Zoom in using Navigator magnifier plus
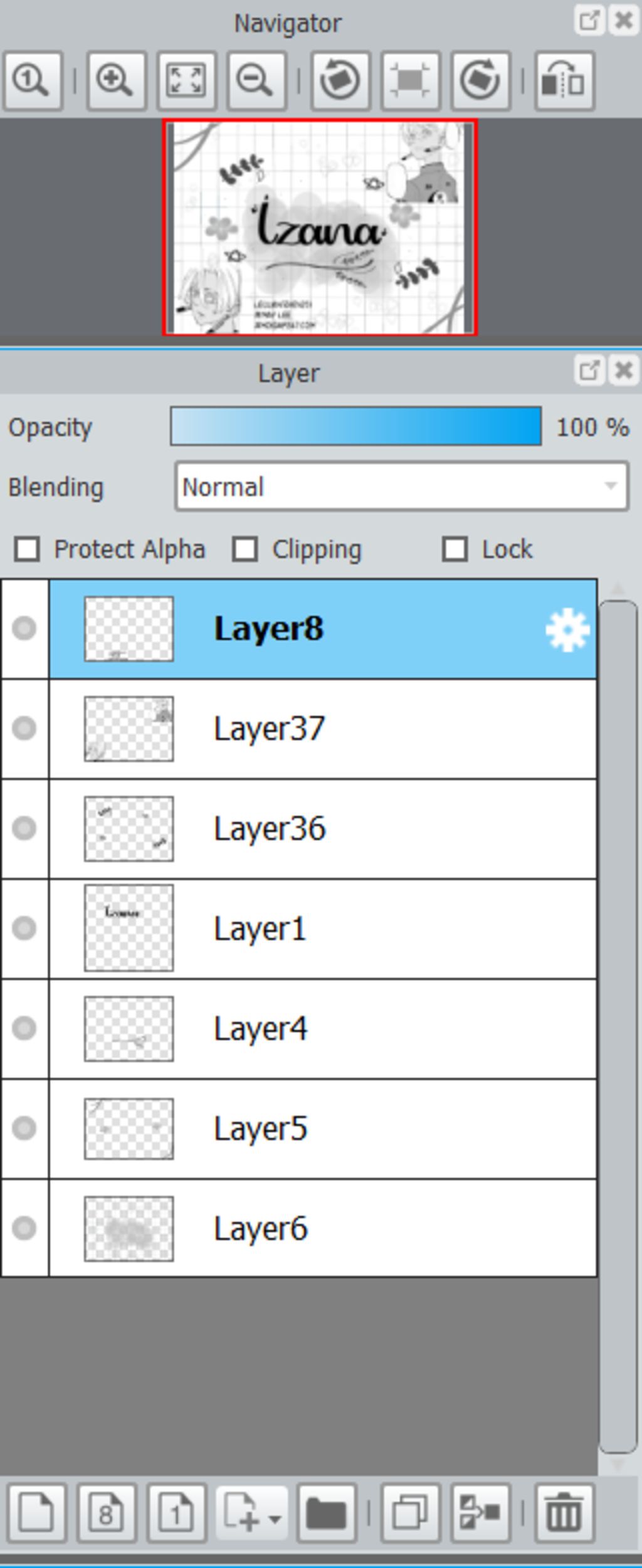 click(117, 82)
